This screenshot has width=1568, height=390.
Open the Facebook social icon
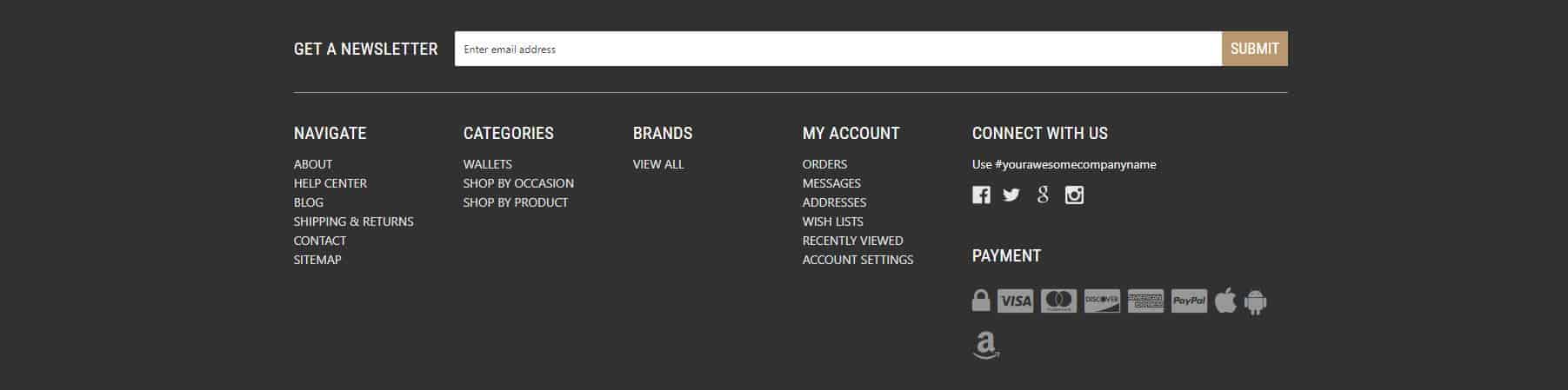tap(981, 195)
